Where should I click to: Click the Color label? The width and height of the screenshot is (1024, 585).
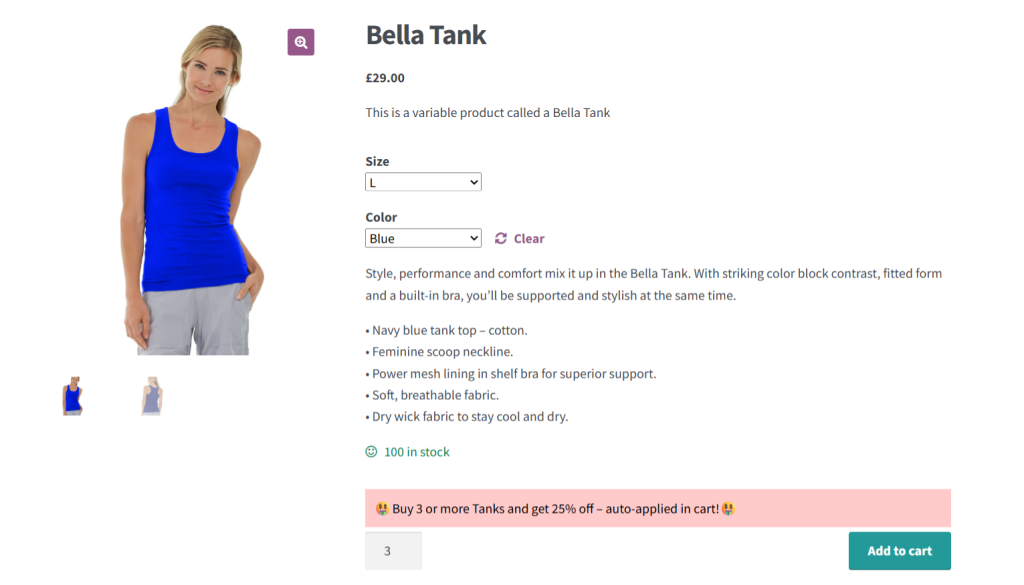[381, 217]
